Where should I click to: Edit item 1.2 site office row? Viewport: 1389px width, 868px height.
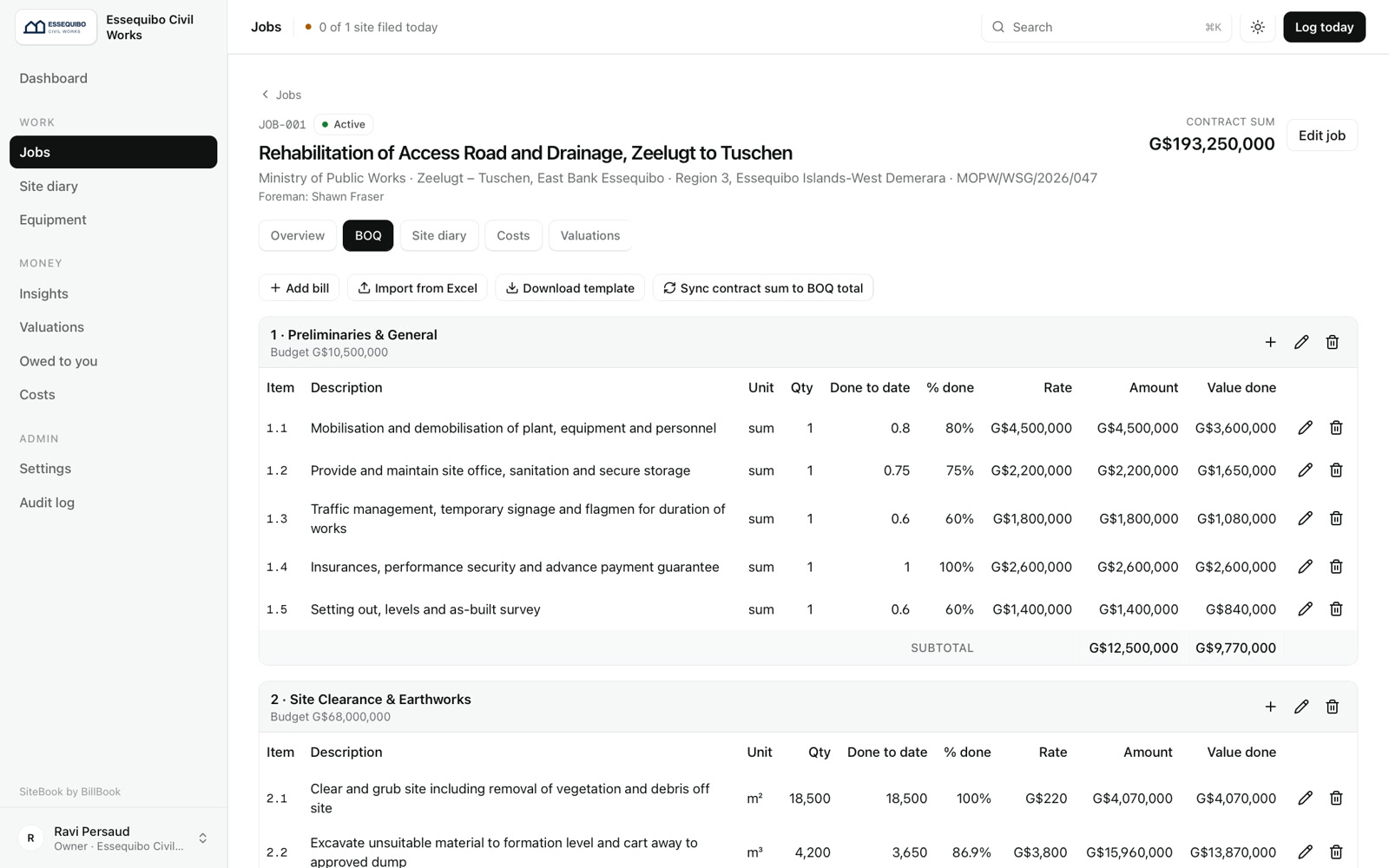1305,470
